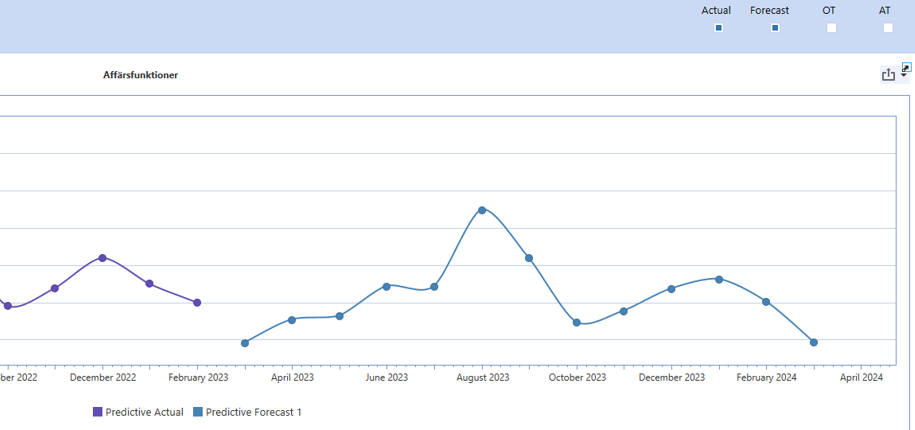Enable the AT checkbox
The image size is (915, 430).
pos(888,28)
